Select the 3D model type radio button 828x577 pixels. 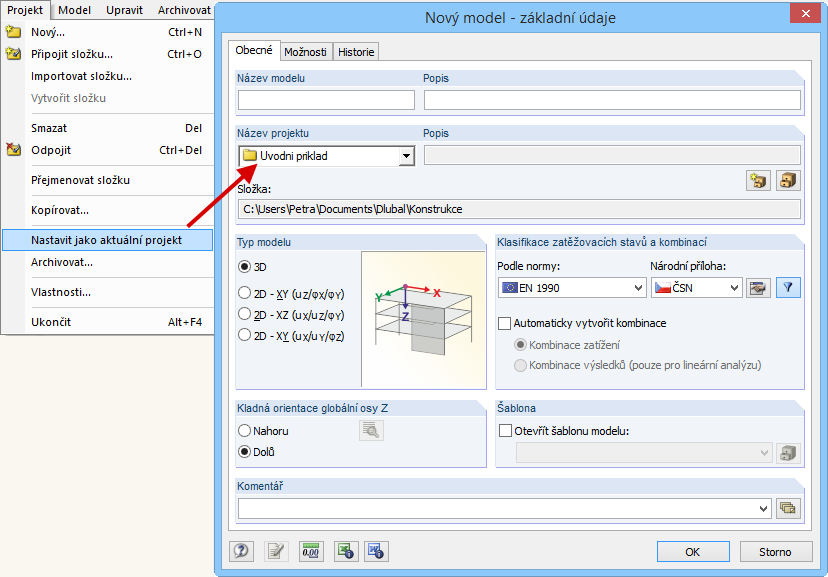click(244, 267)
